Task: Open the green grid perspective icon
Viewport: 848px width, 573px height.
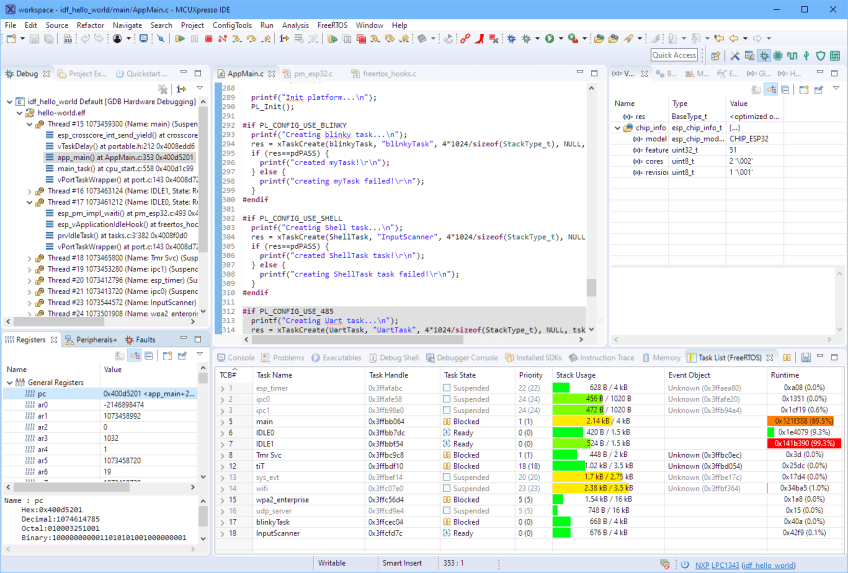Action: tap(835, 55)
